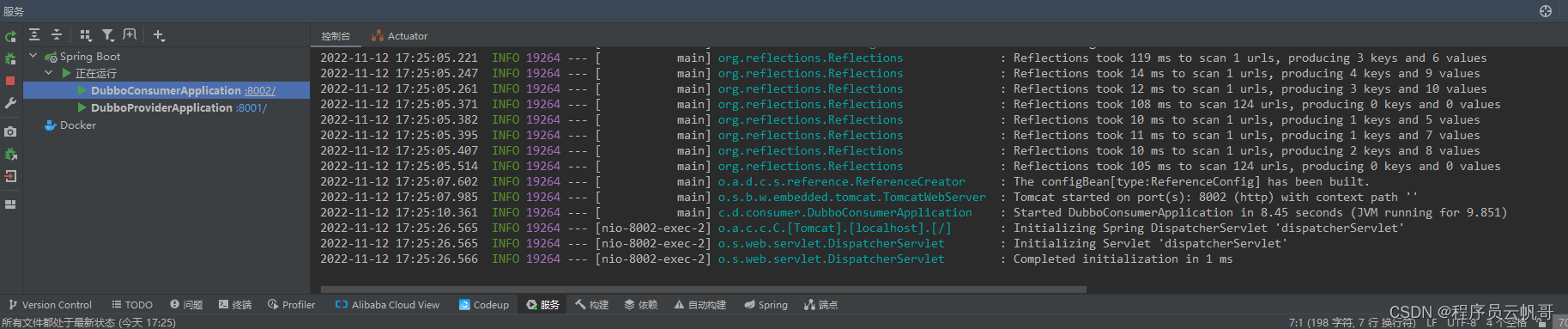Click the exit icon in left strip
1568x329 pixels.
point(10,176)
